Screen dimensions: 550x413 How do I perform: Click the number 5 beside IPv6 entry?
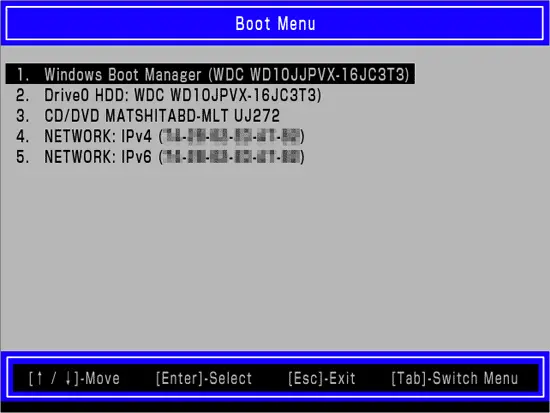pos(22,156)
